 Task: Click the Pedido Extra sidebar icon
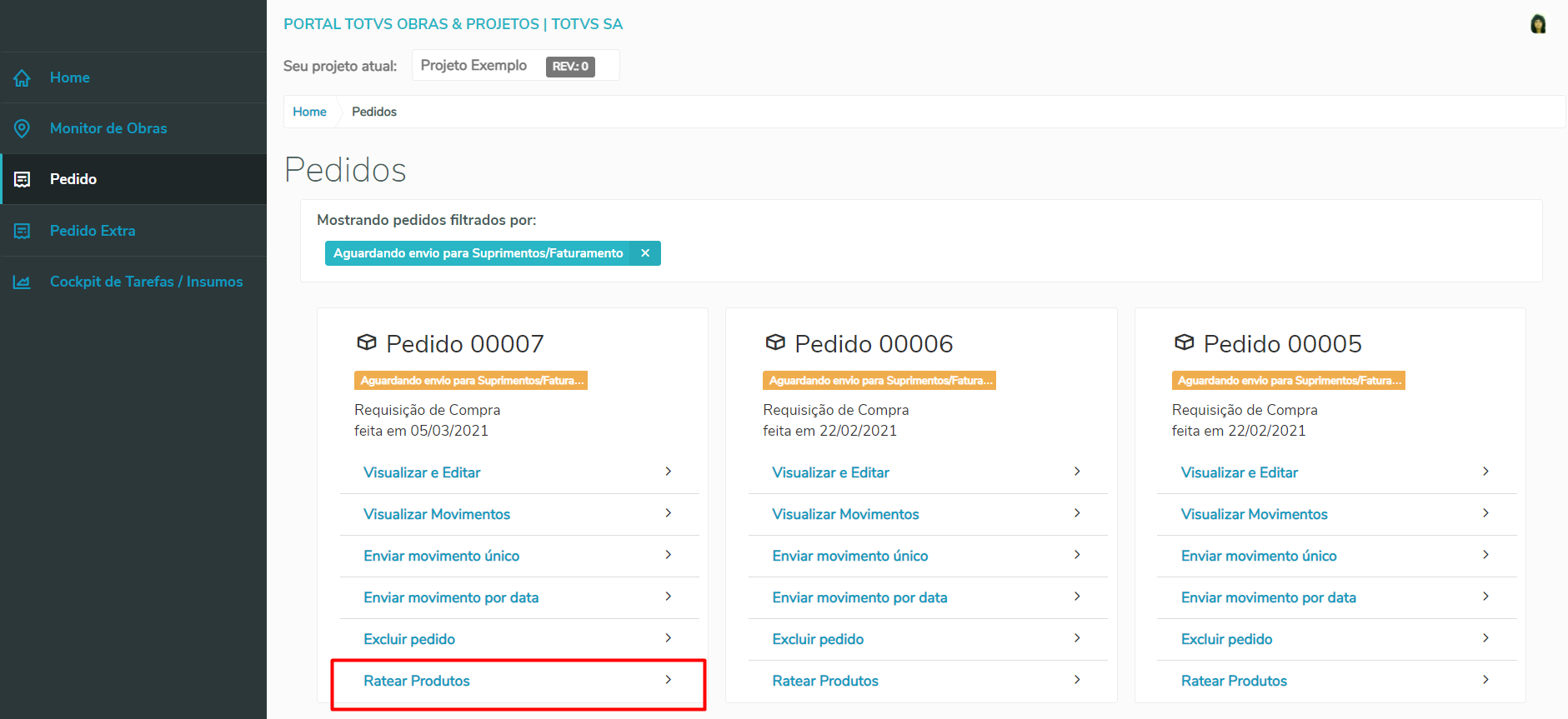pyautogui.click(x=23, y=231)
